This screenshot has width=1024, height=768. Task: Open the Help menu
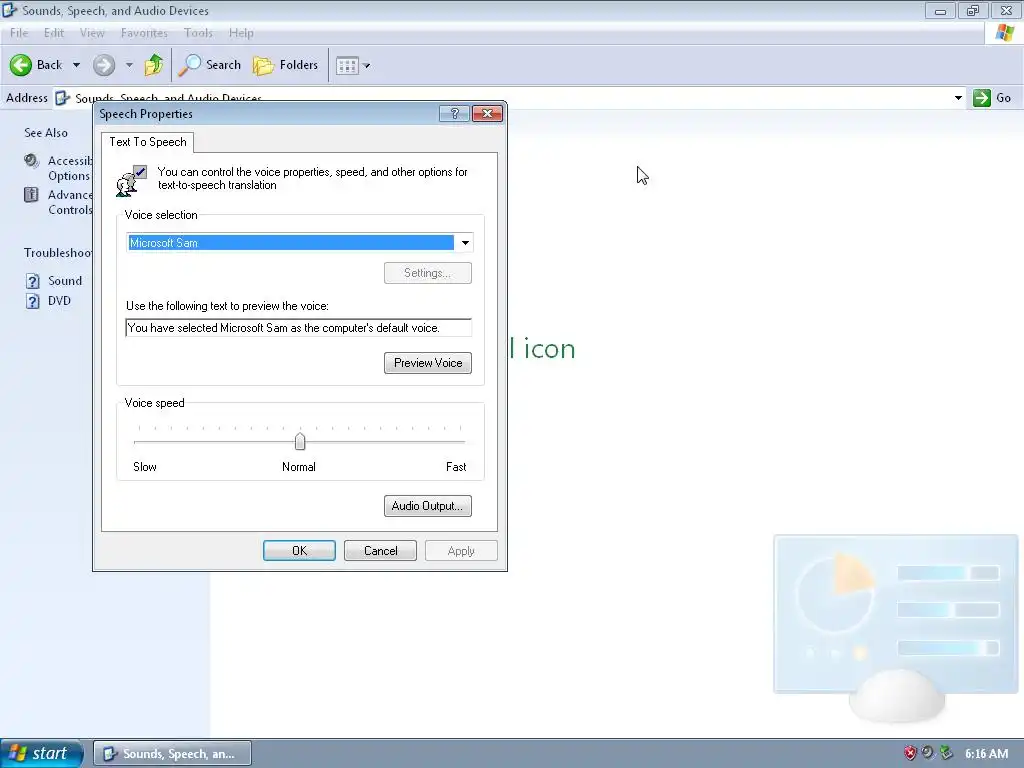pos(241,33)
